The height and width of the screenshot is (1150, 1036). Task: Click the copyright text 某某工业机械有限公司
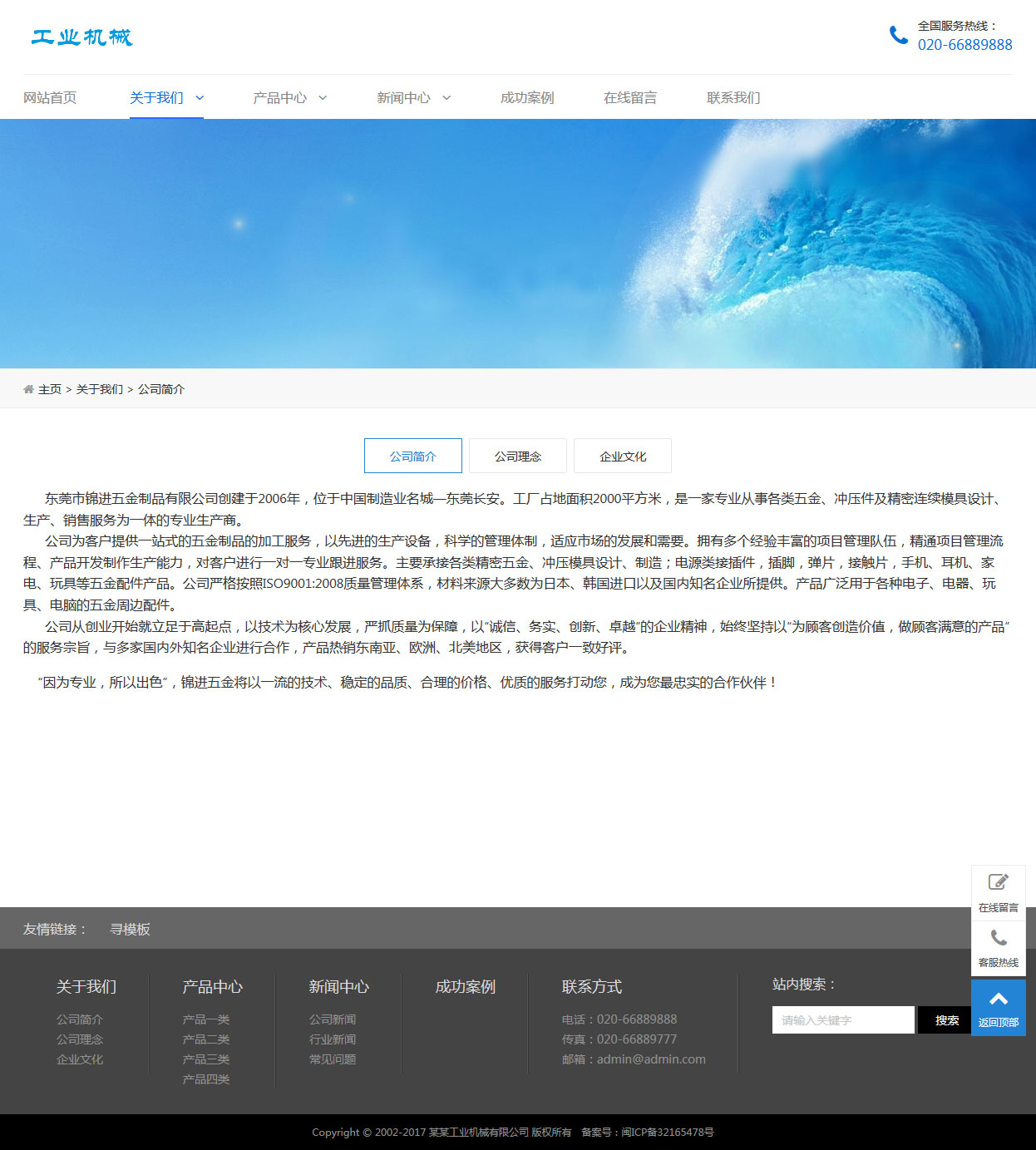pos(479,1133)
